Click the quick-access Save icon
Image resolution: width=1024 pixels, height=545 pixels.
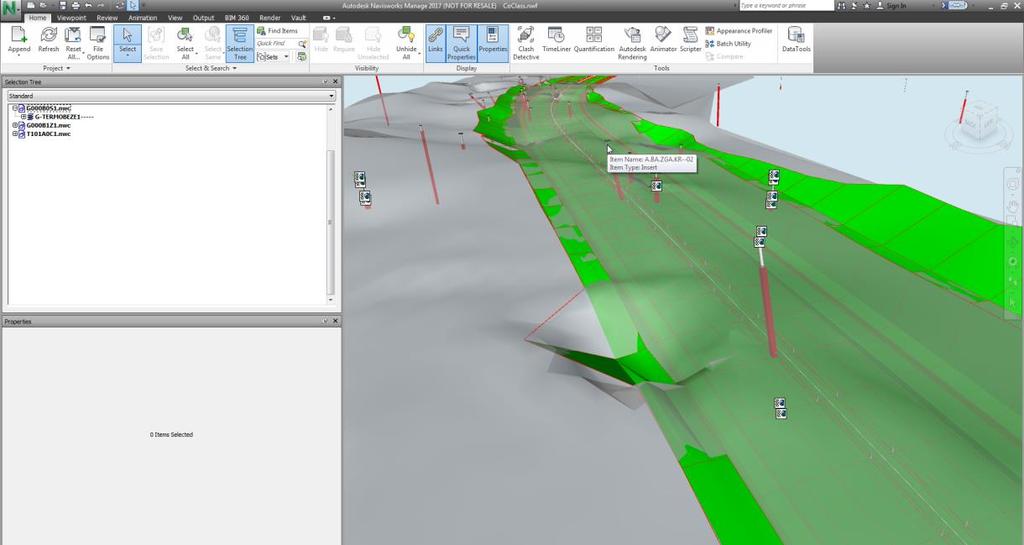pyautogui.click(x=63, y=5)
